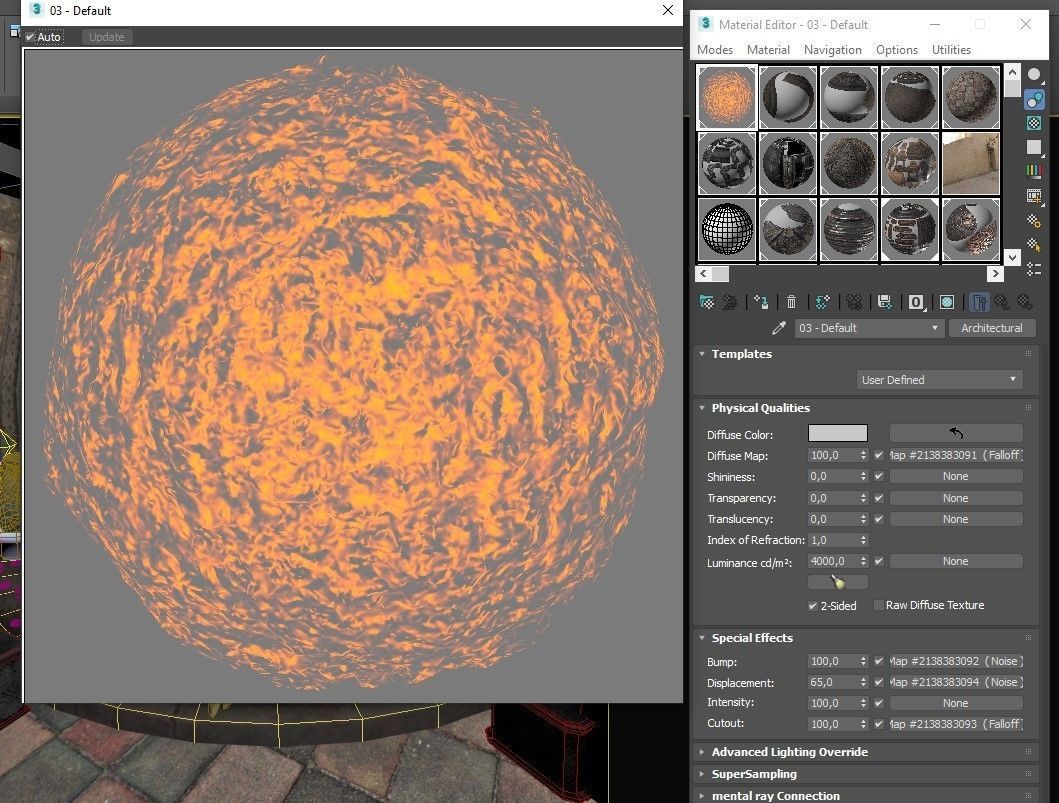Enable the Raw Diffuse Texture checkbox
The image size is (1059, 803).
pos(878,605)
